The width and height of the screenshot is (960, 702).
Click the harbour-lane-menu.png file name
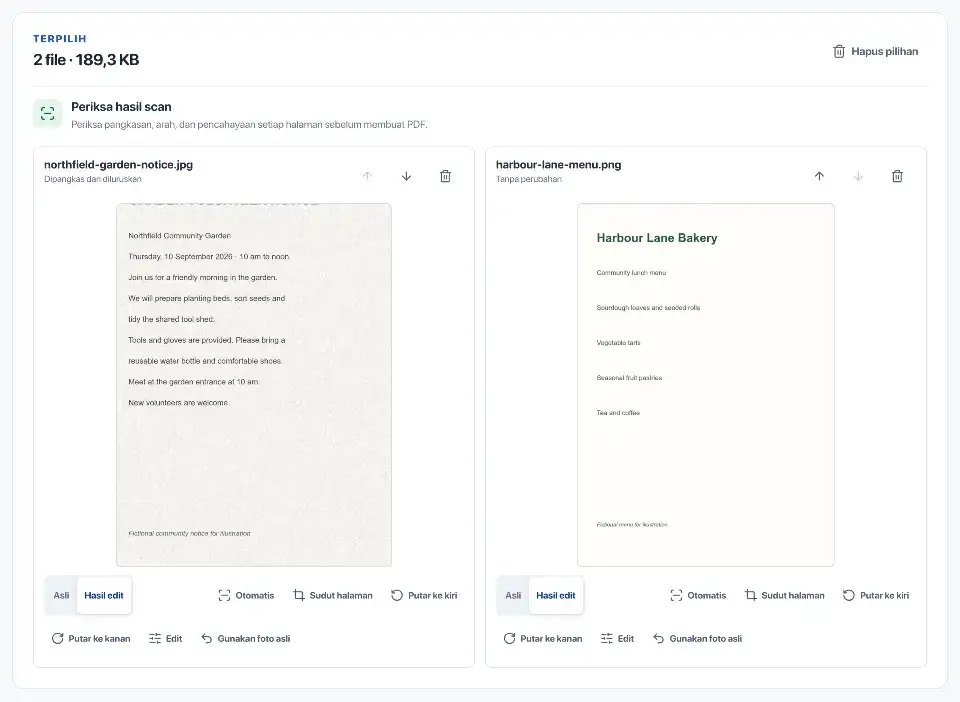pyautogui.click(x=558, y=165)
